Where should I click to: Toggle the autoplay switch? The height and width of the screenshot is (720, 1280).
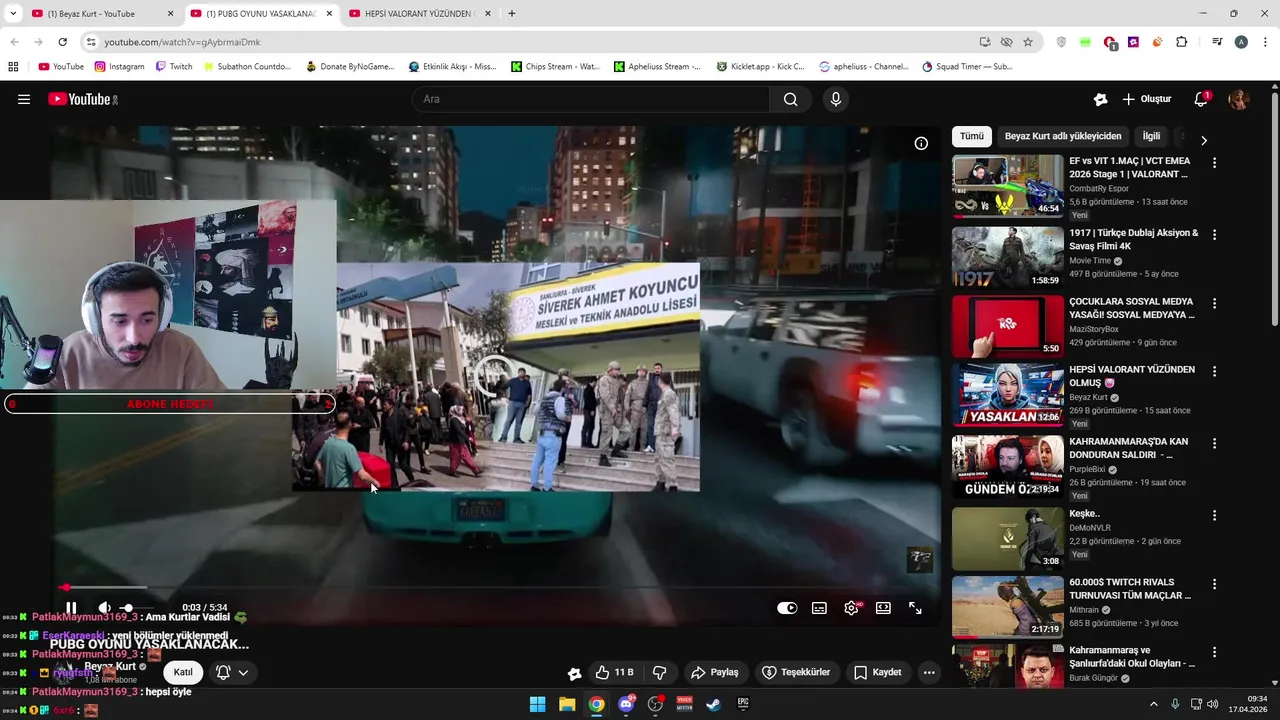click(x=787, y=608)
